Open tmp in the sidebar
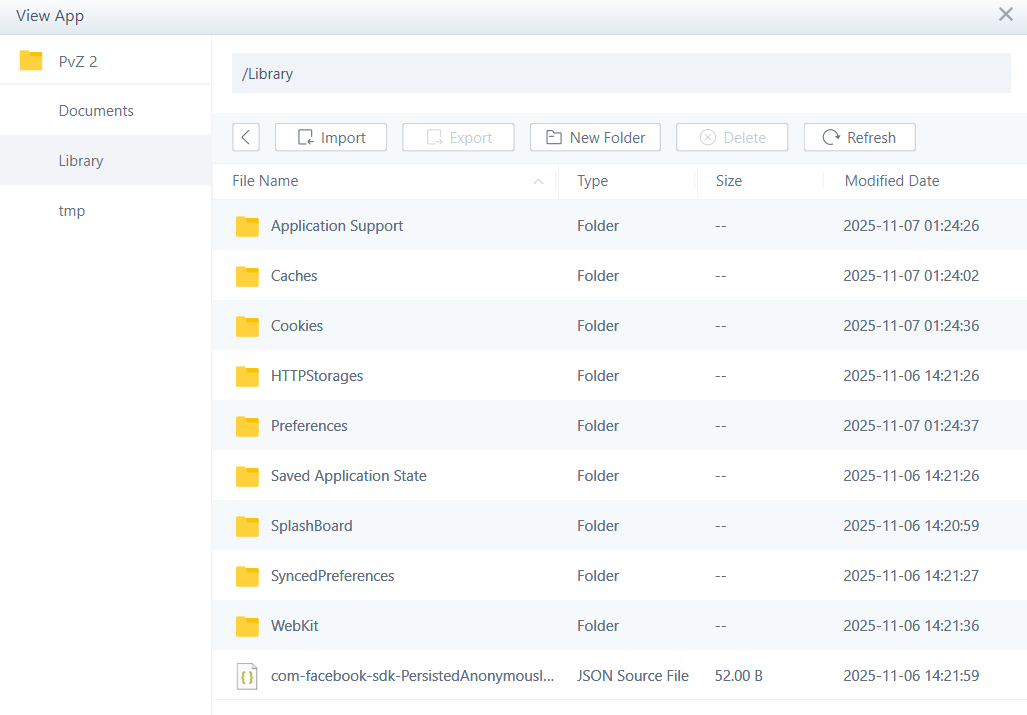This screenshot has height=715, width=1027. click(72, 211)
